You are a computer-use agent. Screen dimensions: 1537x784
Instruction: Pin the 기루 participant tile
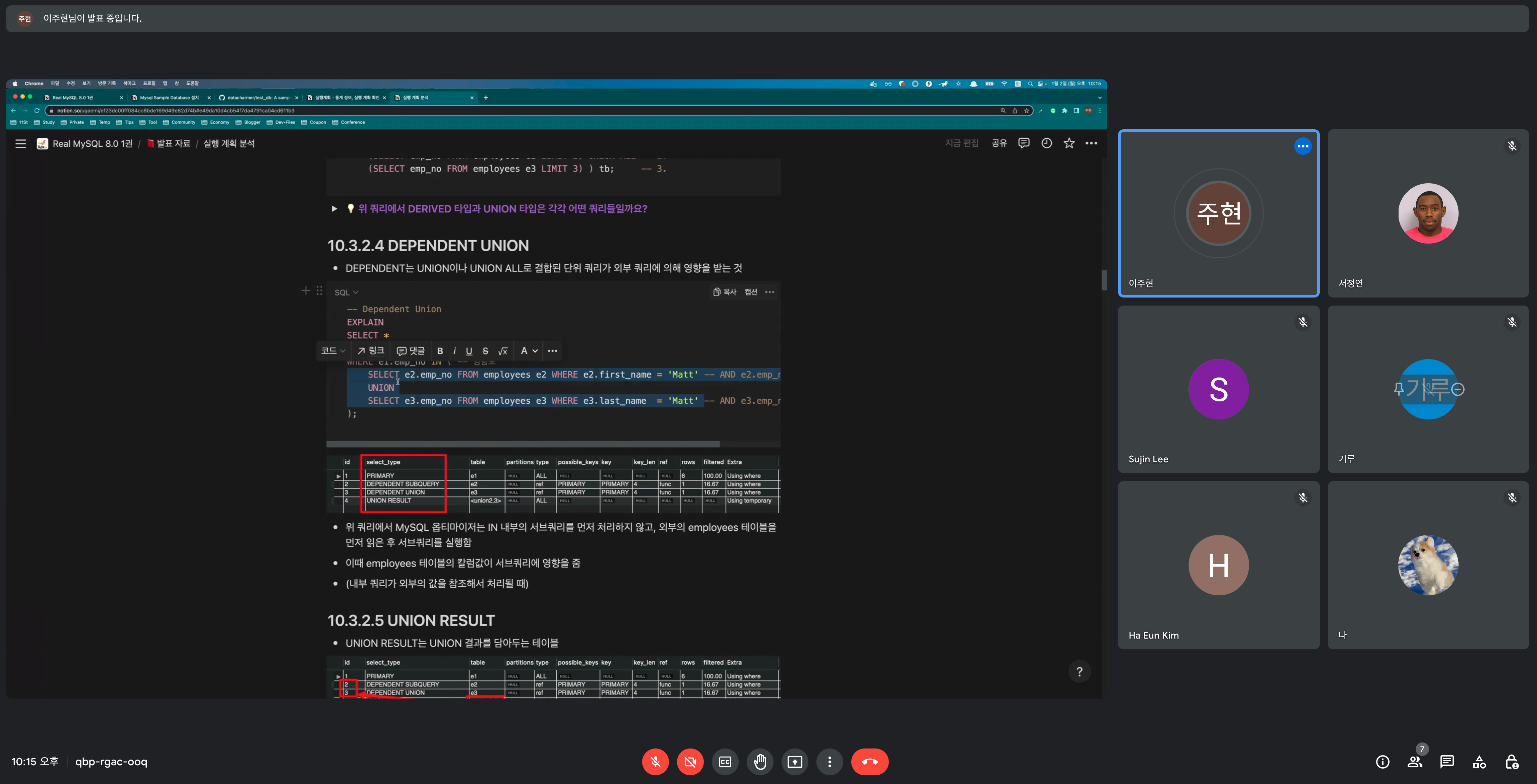(1399, 389)
